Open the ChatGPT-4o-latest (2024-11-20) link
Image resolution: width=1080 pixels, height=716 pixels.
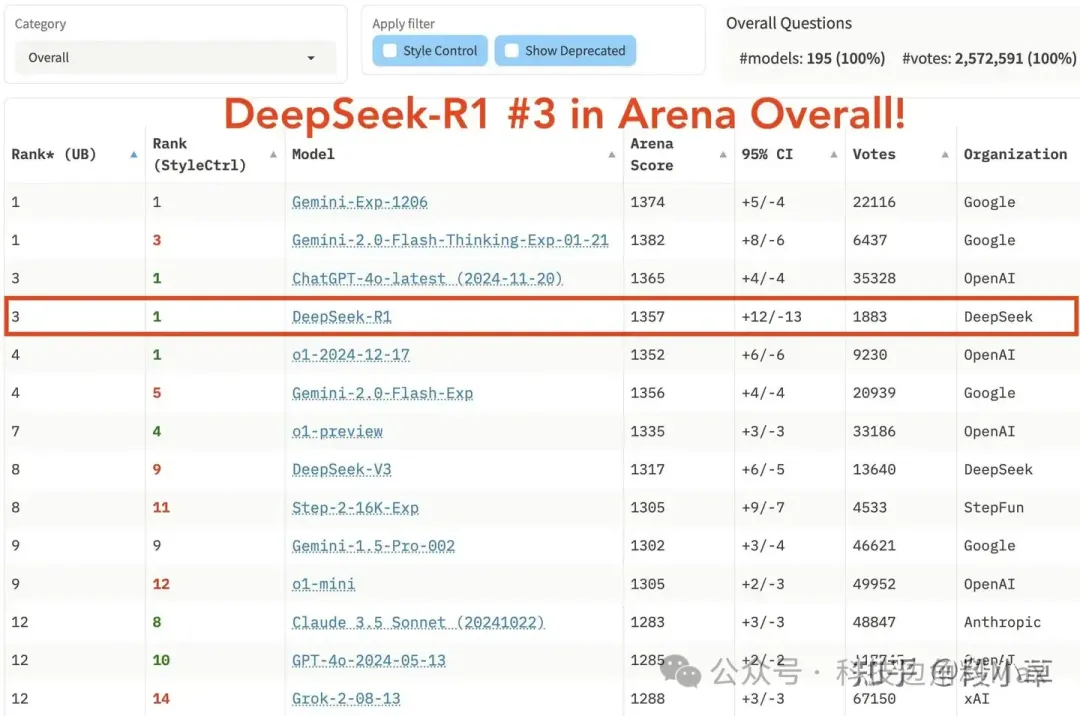point(427,279)
